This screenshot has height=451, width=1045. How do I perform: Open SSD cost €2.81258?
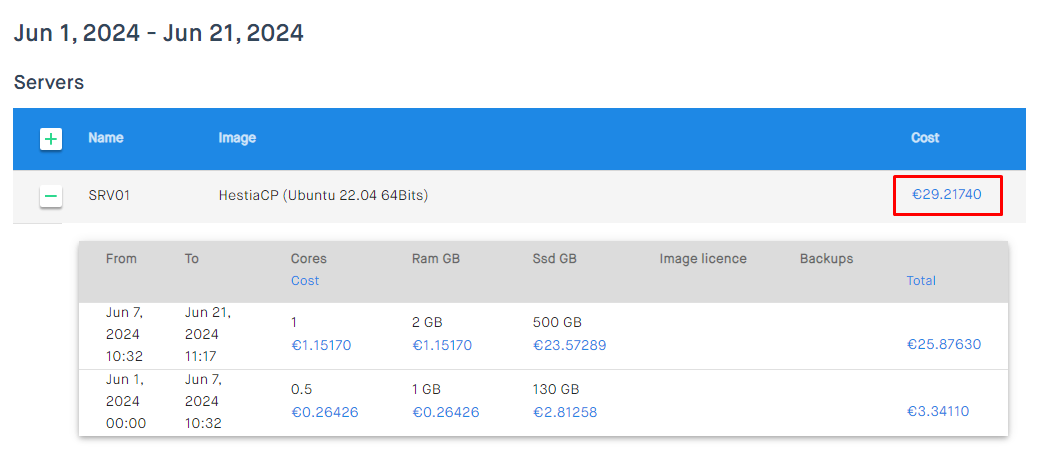pyautogui.click(x=565, y=412)
